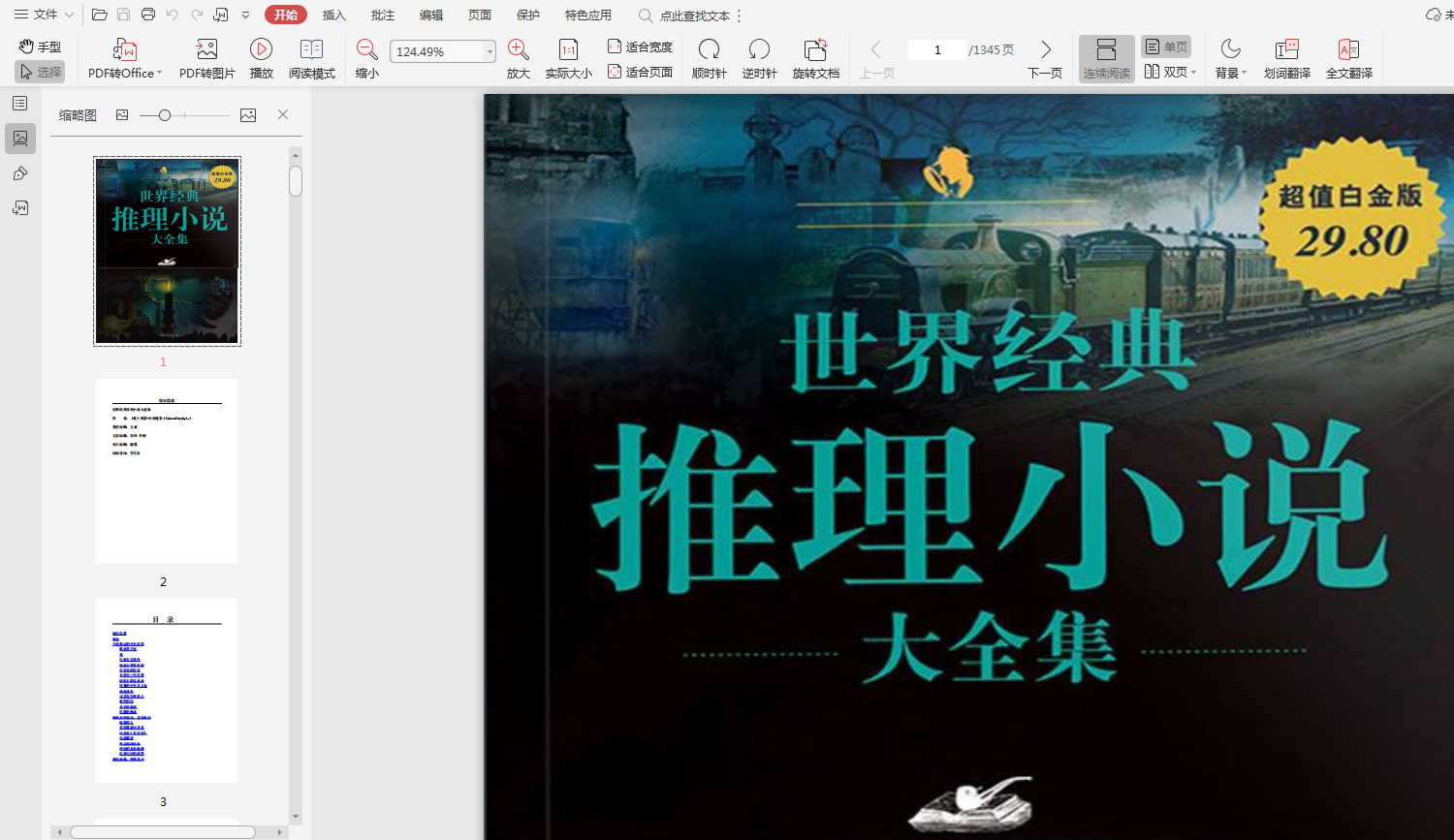Select page 1 cover thumbnail
Screen dimensions: 1454x840
pos(167,251)
